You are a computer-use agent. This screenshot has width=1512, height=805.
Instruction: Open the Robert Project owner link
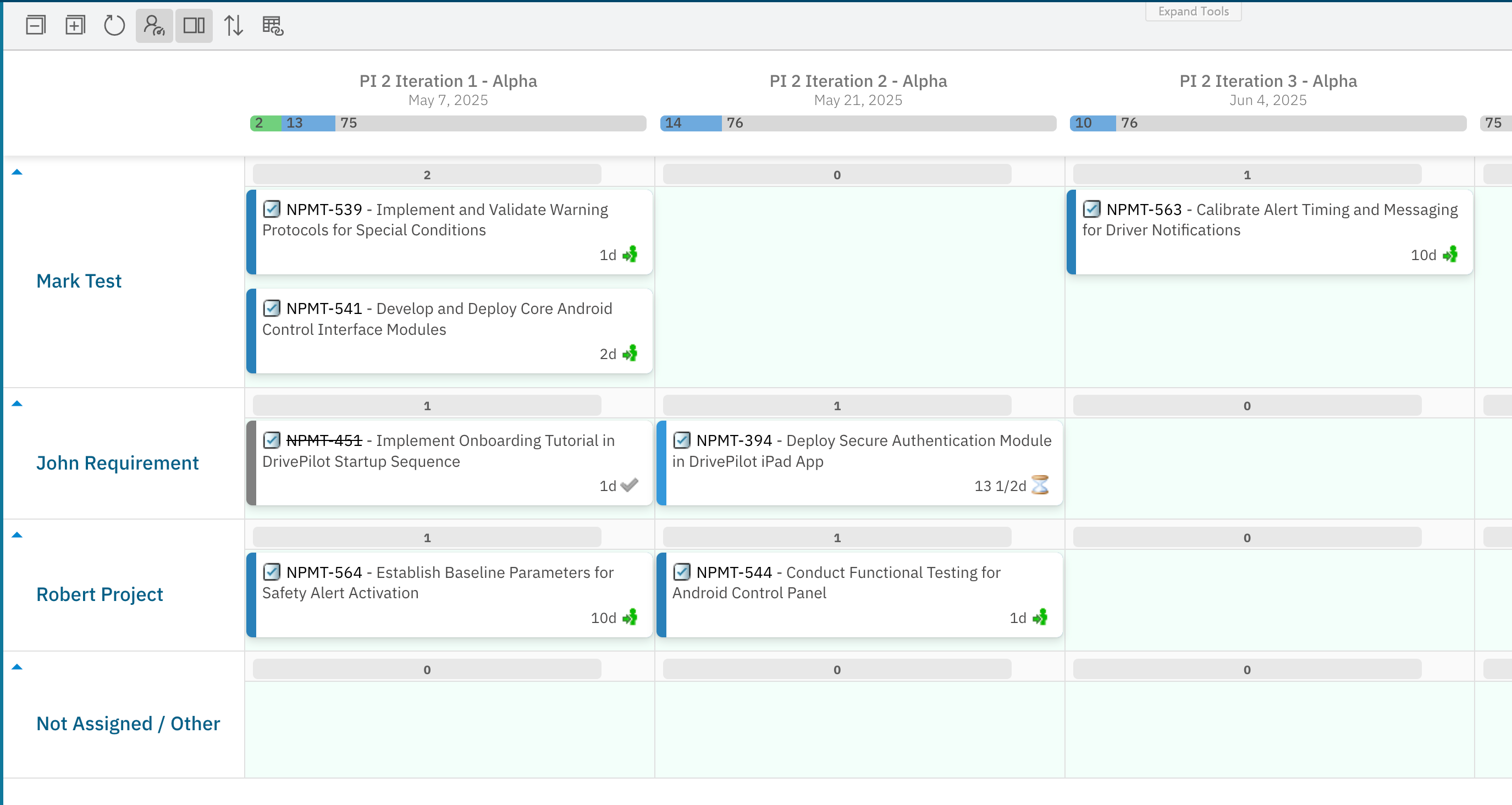[99, 594]
